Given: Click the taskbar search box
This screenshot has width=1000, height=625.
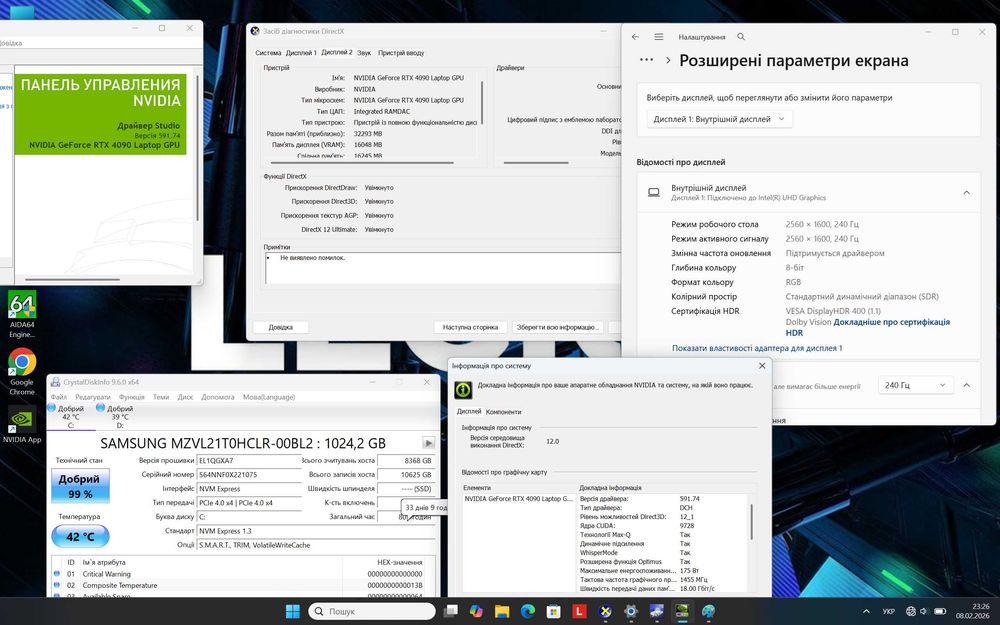Looking at the screenshot, I should pos(372,611).
